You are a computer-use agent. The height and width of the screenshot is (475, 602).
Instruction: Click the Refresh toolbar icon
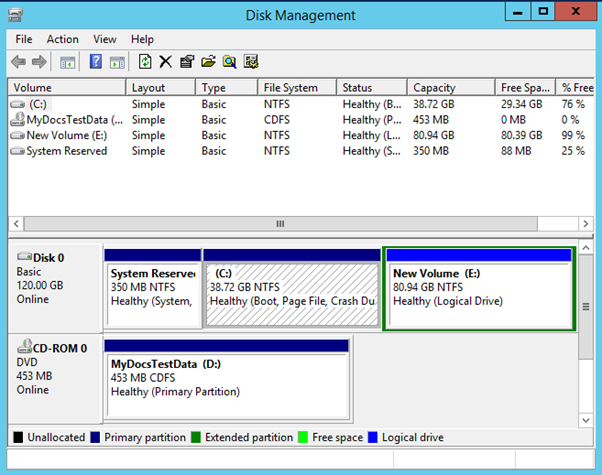coord(145,62)
